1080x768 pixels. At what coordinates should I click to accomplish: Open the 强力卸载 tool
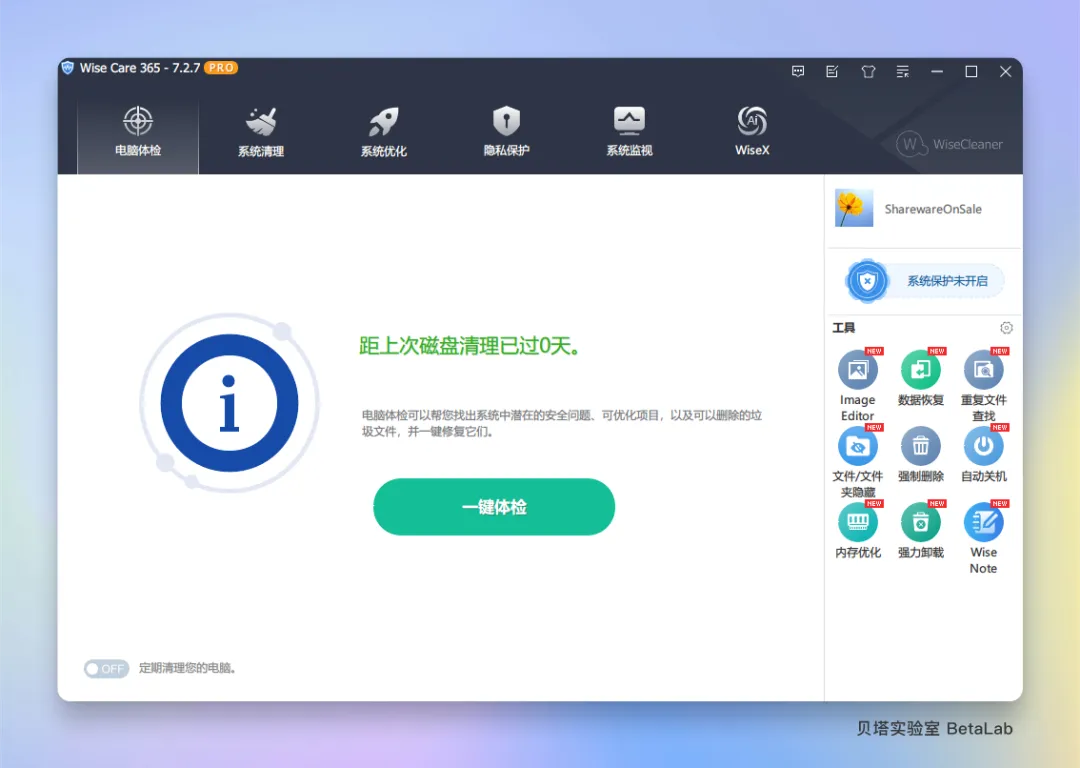(x=921, y=530)
